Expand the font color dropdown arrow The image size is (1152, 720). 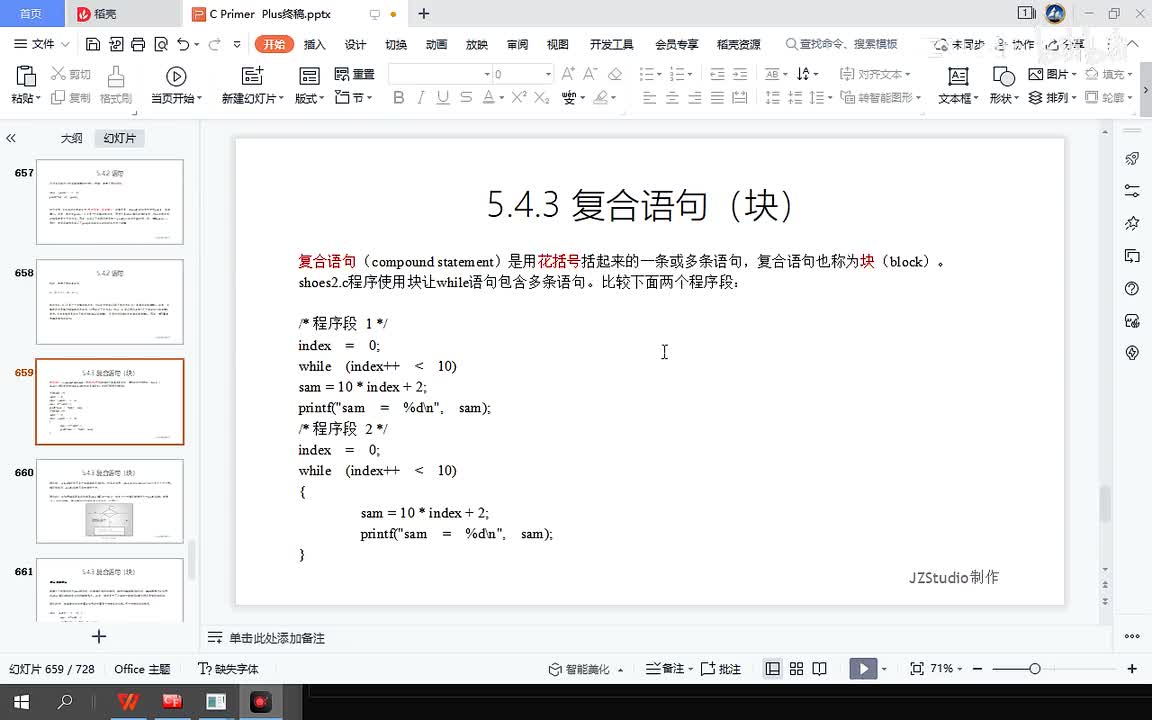click(x=502, y=98)
